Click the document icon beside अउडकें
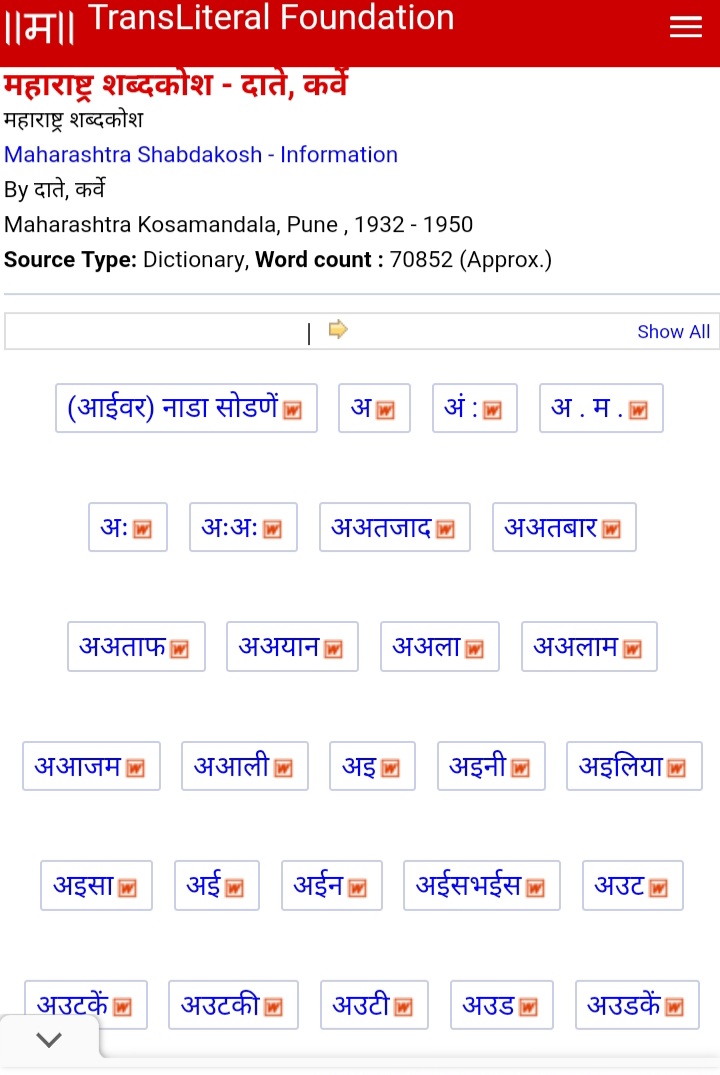 pyautogui.click(x=674, y=1007)
